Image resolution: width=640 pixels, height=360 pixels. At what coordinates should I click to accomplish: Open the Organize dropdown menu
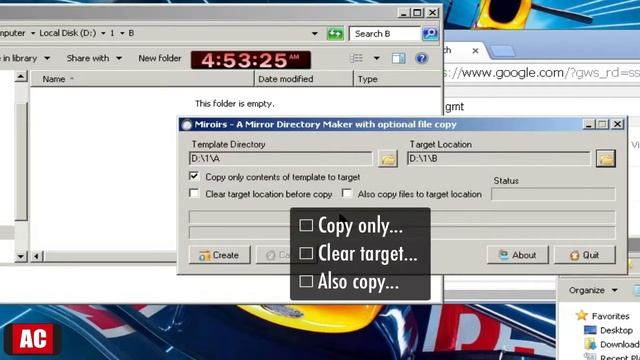[593, 290]
